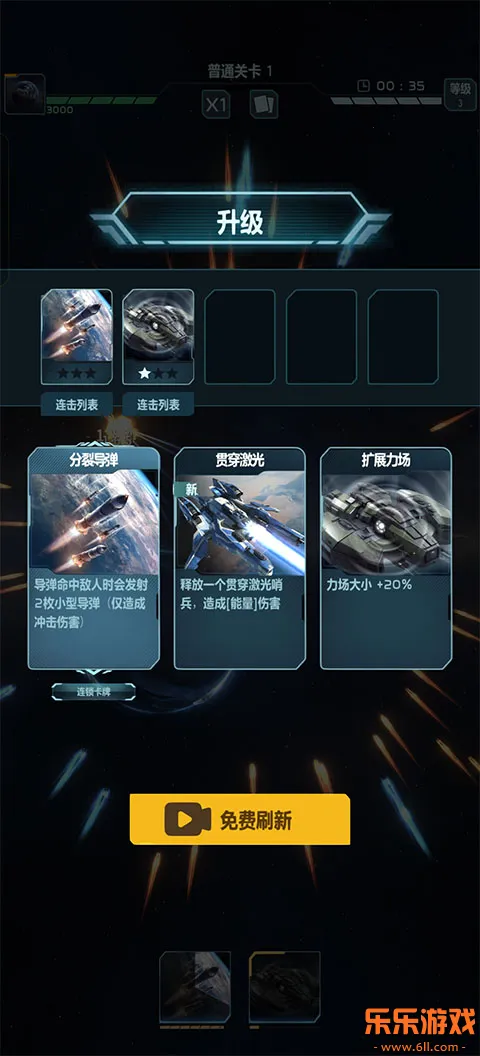Open 连击列表 under the force field card

(x=158, y=404)
